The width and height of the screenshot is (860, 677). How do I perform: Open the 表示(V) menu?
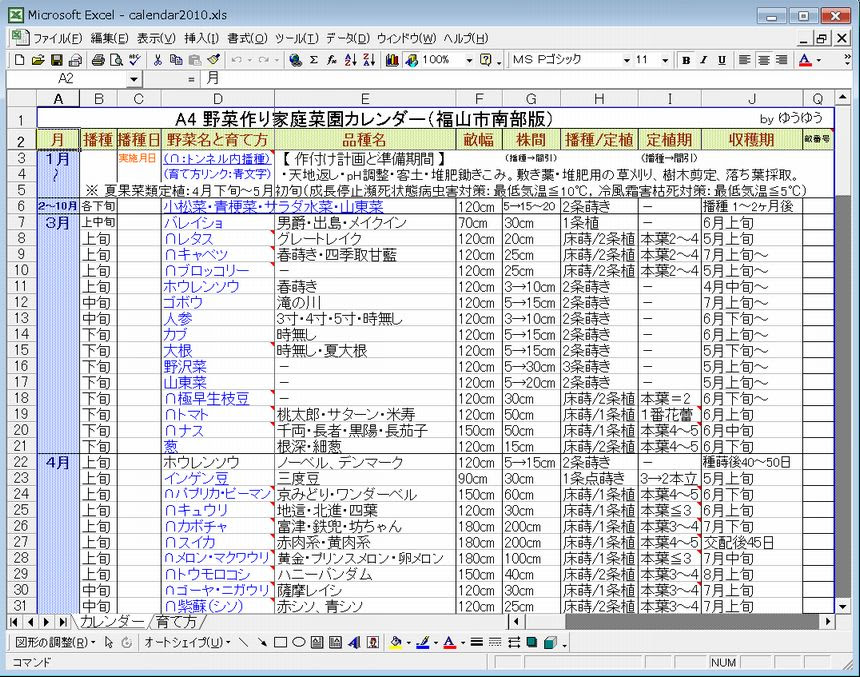click(x=156, y=38)
